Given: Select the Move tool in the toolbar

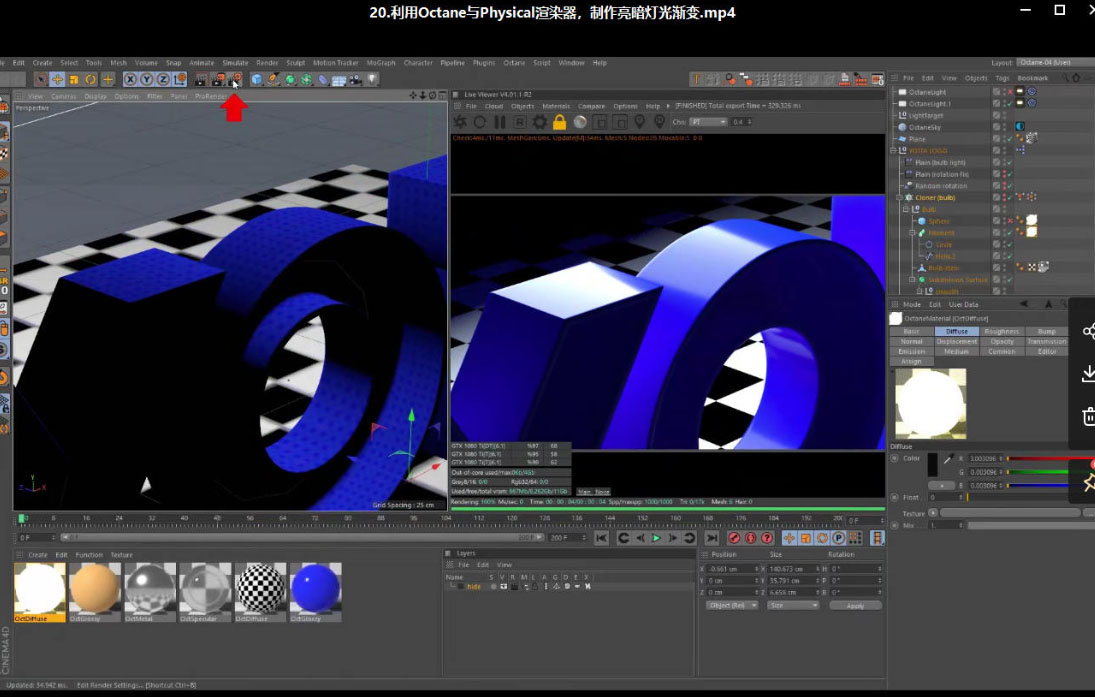Looking at the screenshot, I should (x=57, y=80).
